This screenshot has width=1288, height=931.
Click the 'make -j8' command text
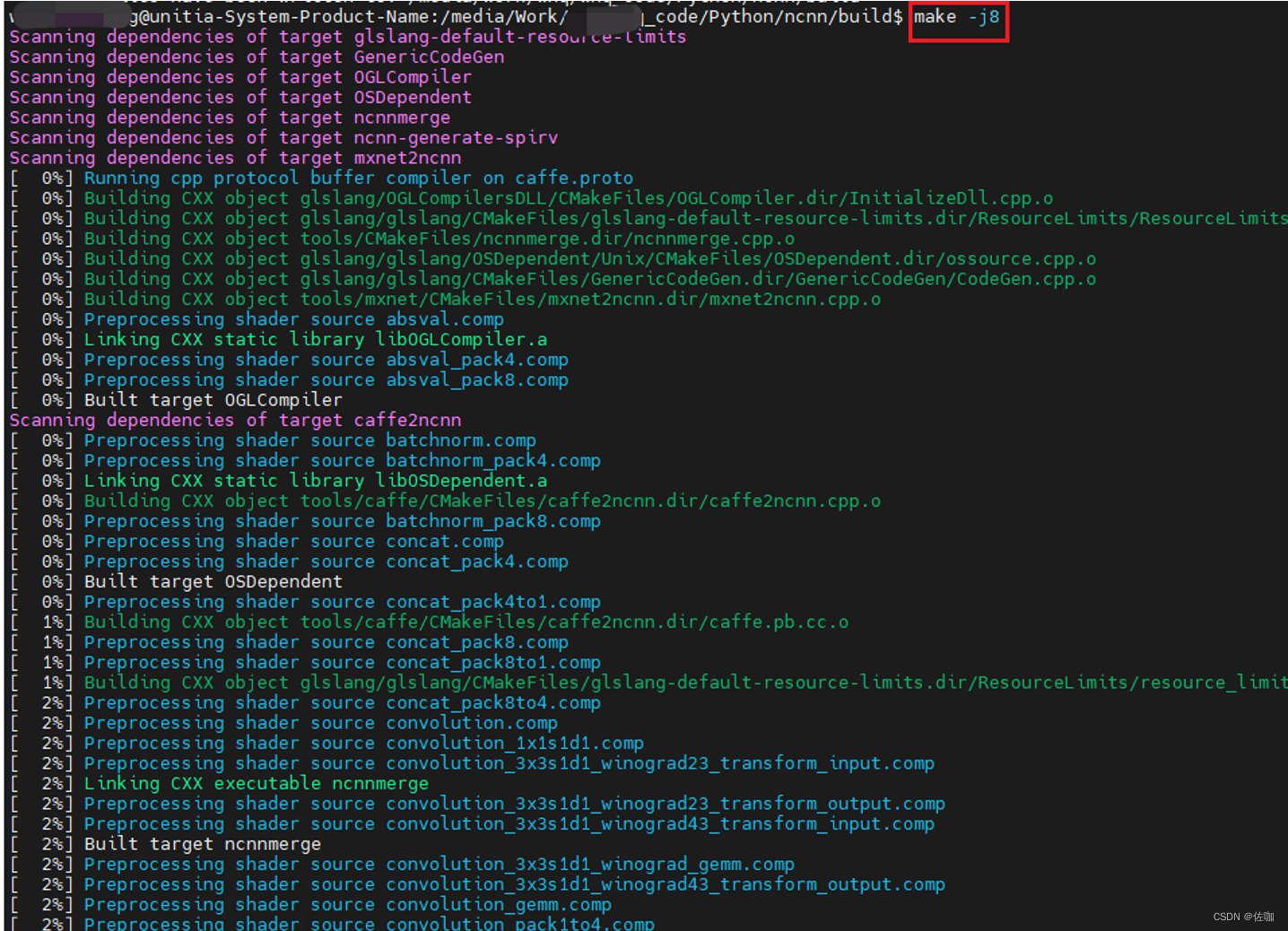click(956, 17)
